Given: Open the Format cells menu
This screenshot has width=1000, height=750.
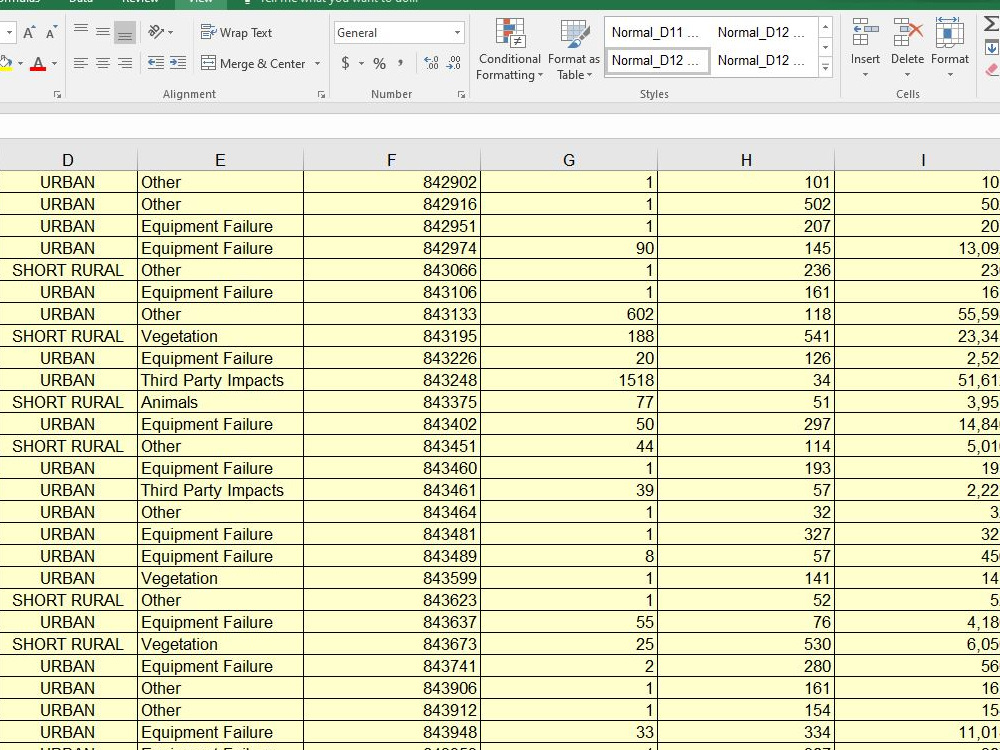Looking at the screenshot, I should [x=950, y=48].
